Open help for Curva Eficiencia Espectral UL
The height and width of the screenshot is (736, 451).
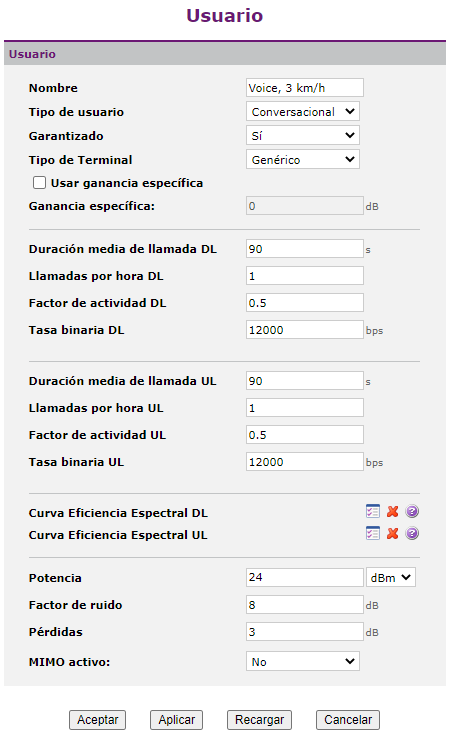[x=412, y=533]
